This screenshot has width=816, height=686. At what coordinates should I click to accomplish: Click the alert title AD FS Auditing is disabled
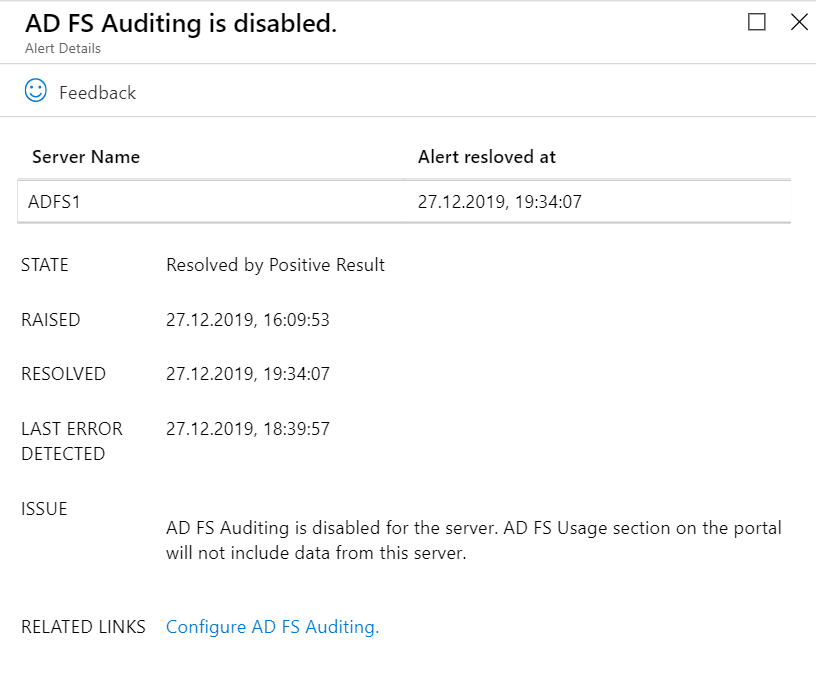[180, 23]
